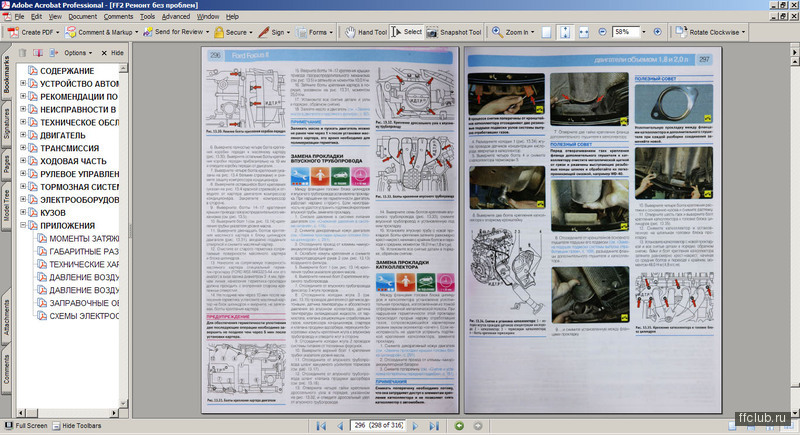The width and height of the screenshot is (800, 435).
Task: Open the Comment & Markup tool
Action: [x=101, y=32]
